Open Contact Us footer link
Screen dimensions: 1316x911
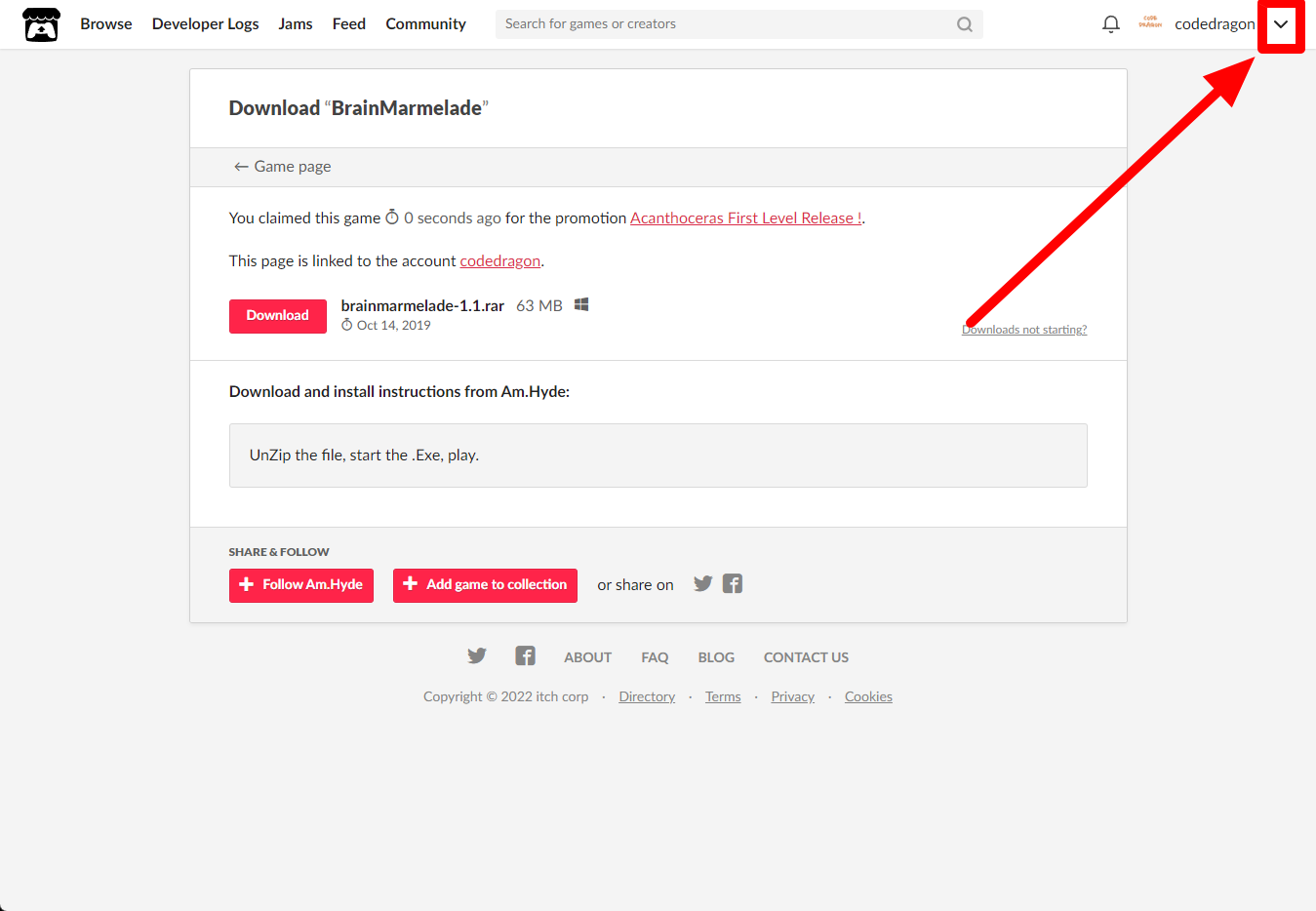pyautogui.click(x=806, y=658)
